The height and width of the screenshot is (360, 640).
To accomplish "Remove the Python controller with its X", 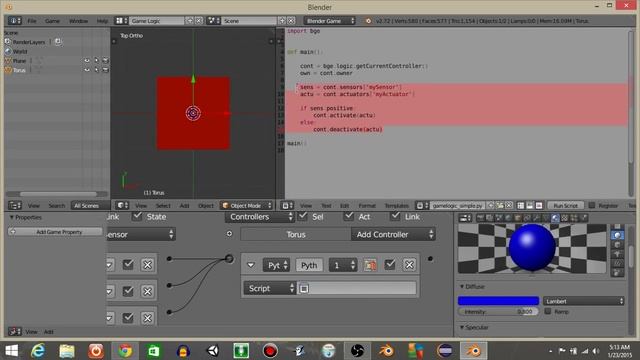I will [x=409, y=264].
